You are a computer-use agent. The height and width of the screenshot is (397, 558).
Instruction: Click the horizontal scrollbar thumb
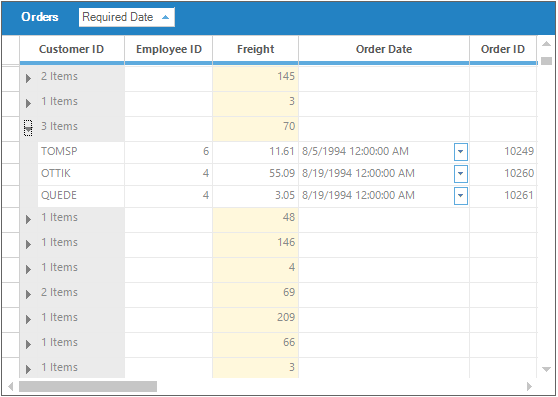click(x=88, y=386)
